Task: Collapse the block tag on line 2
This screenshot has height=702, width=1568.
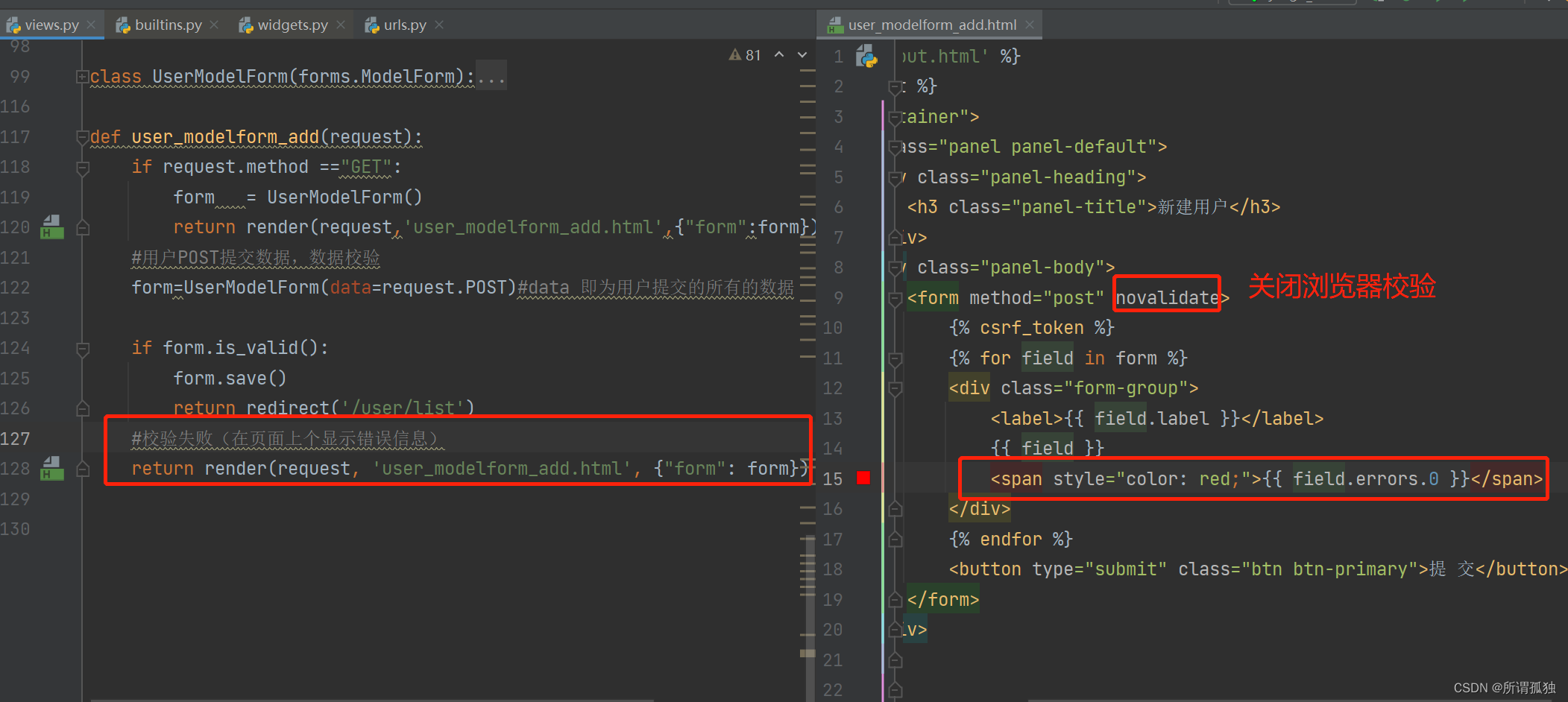Action: pos(895,87)
